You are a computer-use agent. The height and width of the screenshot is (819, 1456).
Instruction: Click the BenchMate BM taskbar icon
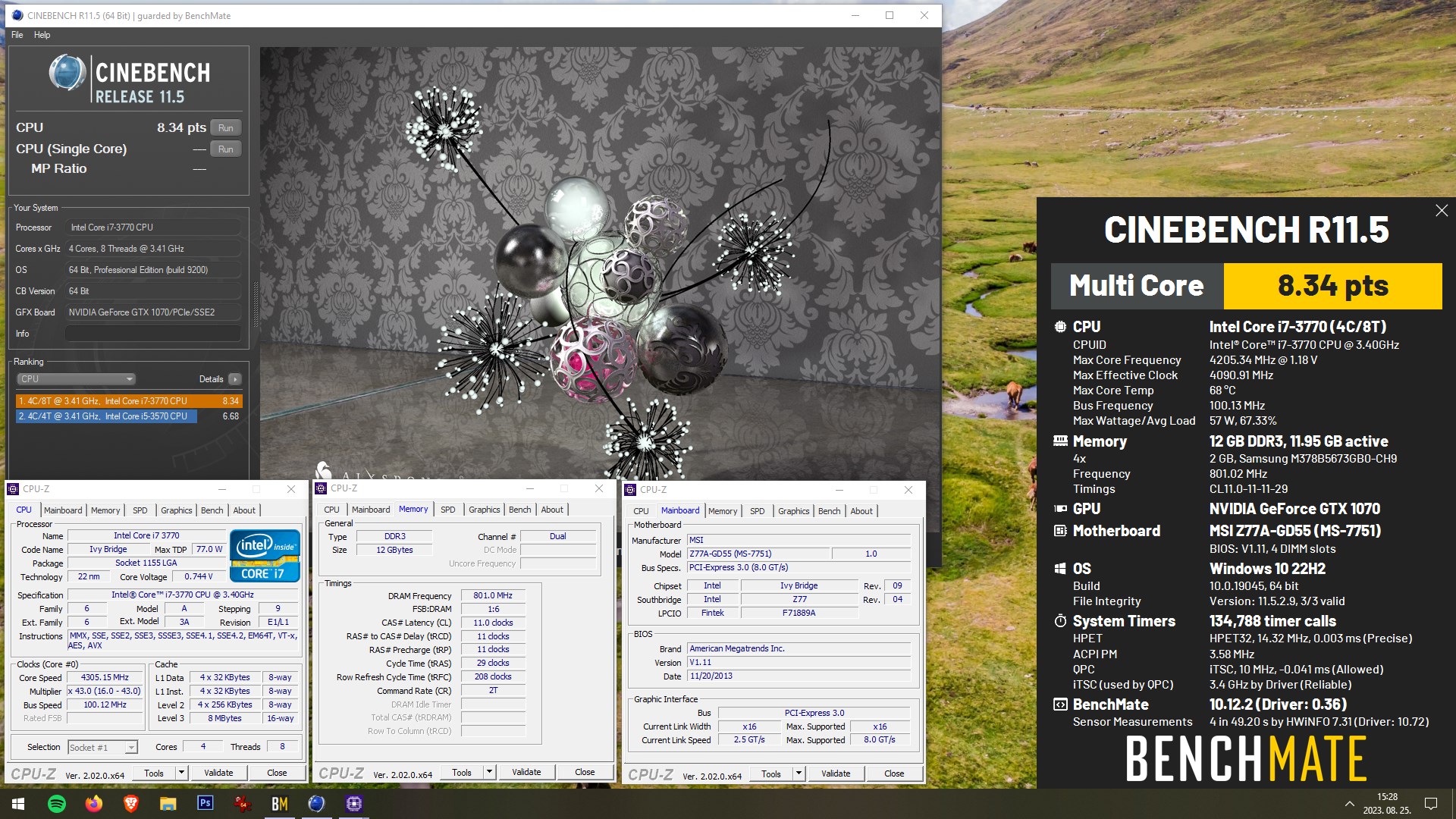click(x=280, y=804)
